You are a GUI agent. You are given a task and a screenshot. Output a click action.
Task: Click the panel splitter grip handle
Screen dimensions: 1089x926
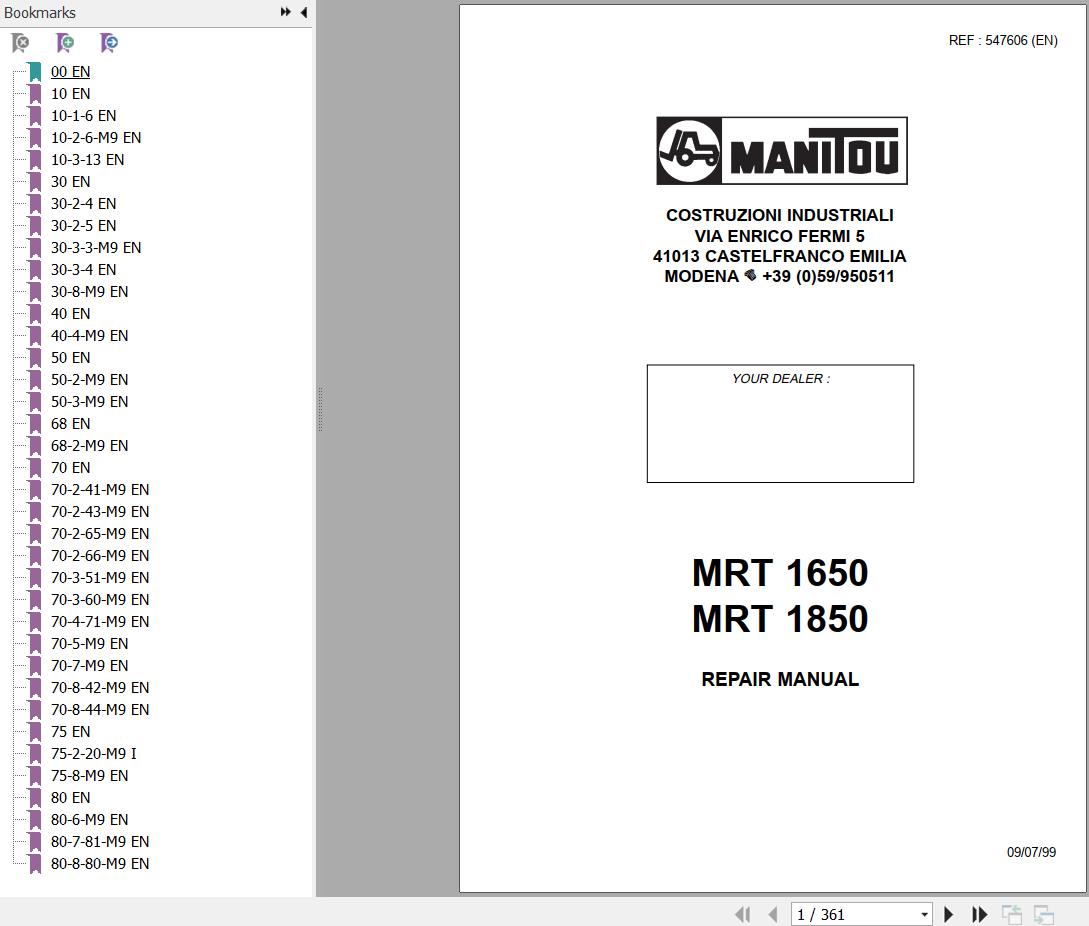pos(320,410)
